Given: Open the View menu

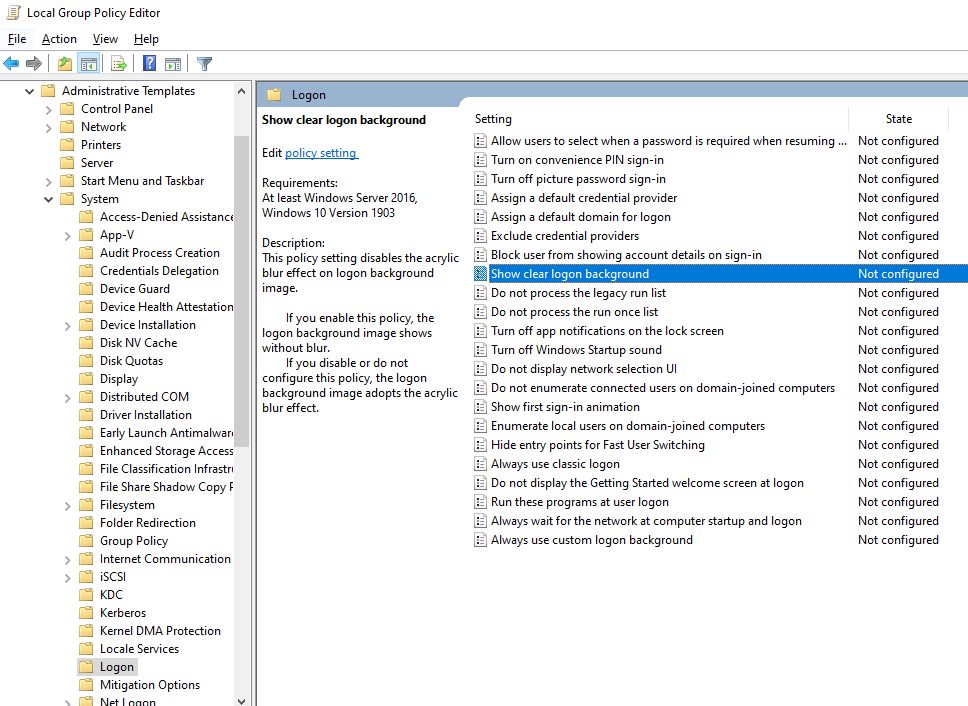Looking at the screenshot, I should [x=105, y=39].
